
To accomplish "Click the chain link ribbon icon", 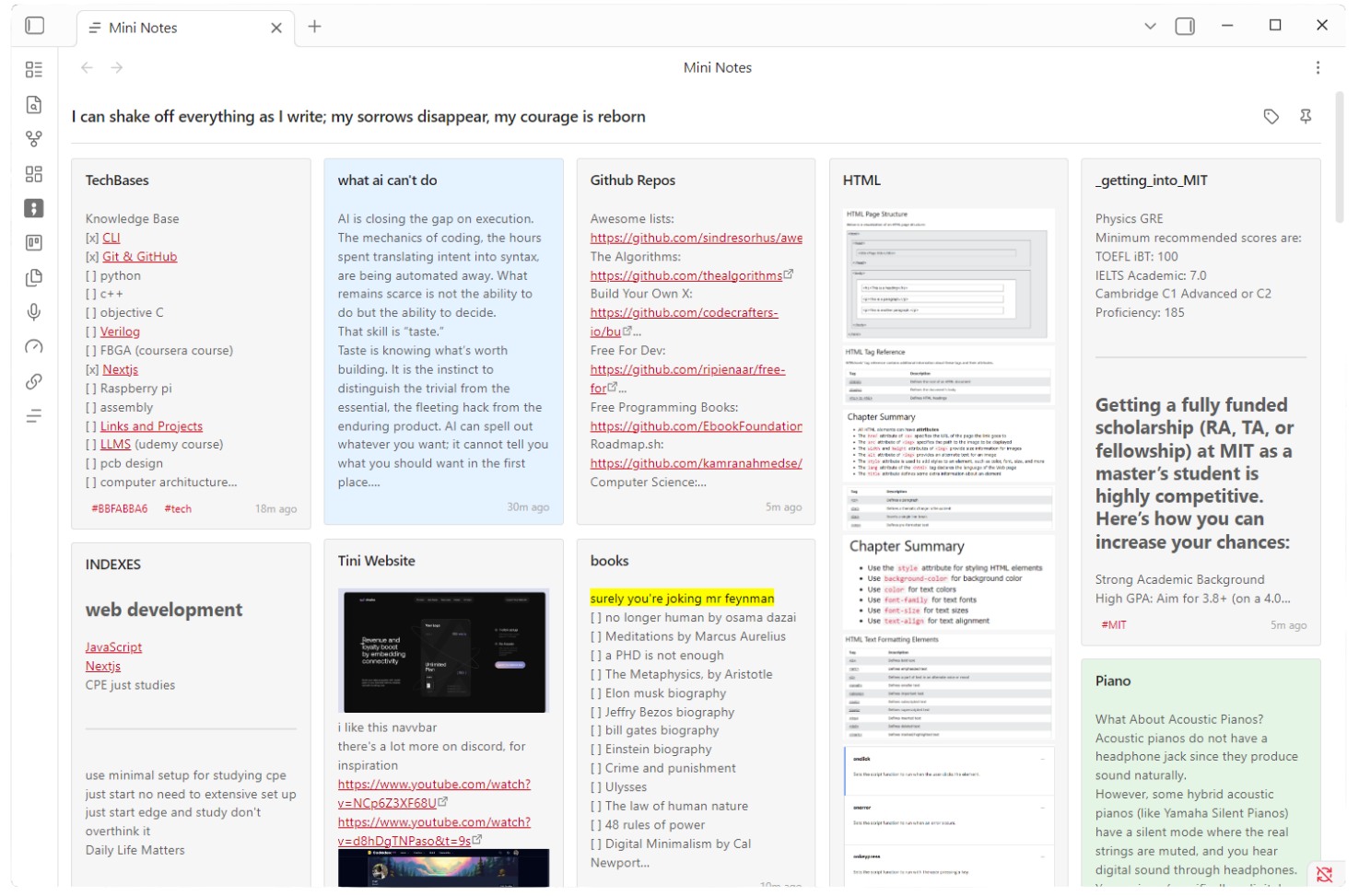I will click(34, 381).
